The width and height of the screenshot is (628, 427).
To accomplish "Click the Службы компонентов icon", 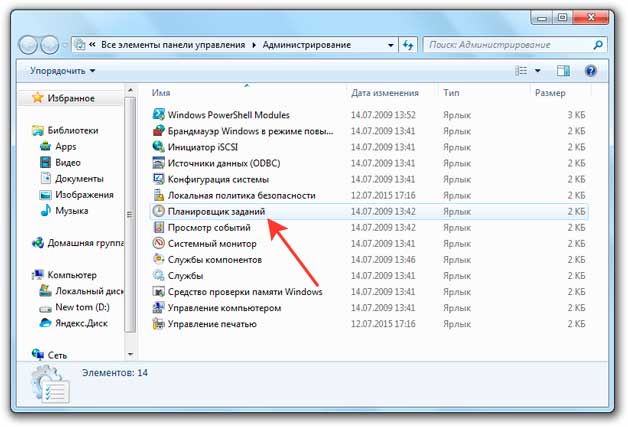I will 159,259.
